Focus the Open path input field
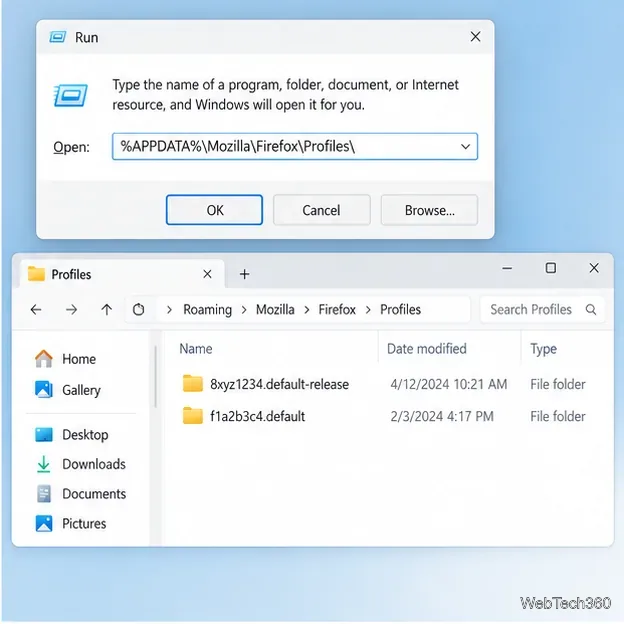Image resolution: width=624 pixels, height=624 pixels. 294,146
